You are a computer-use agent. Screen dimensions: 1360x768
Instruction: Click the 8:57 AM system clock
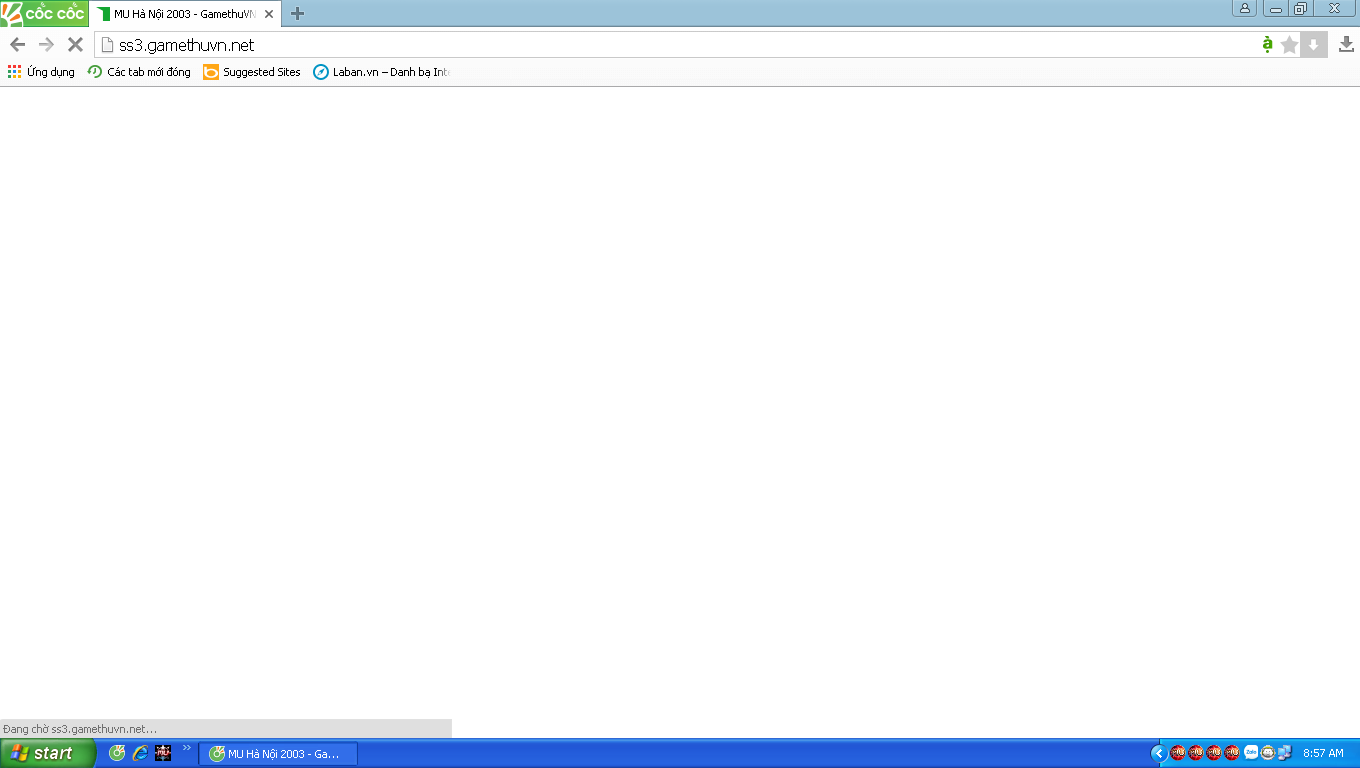tap(1323, 753)
